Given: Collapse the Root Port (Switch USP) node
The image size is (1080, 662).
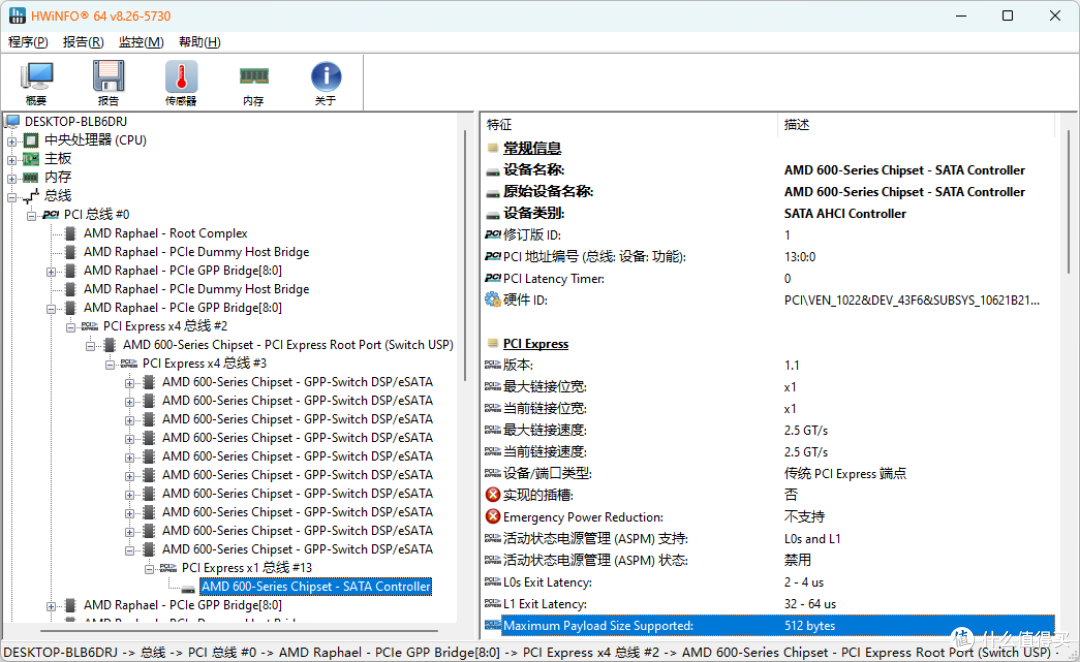Looking at the screenshot, I should [x=90, y=346].
